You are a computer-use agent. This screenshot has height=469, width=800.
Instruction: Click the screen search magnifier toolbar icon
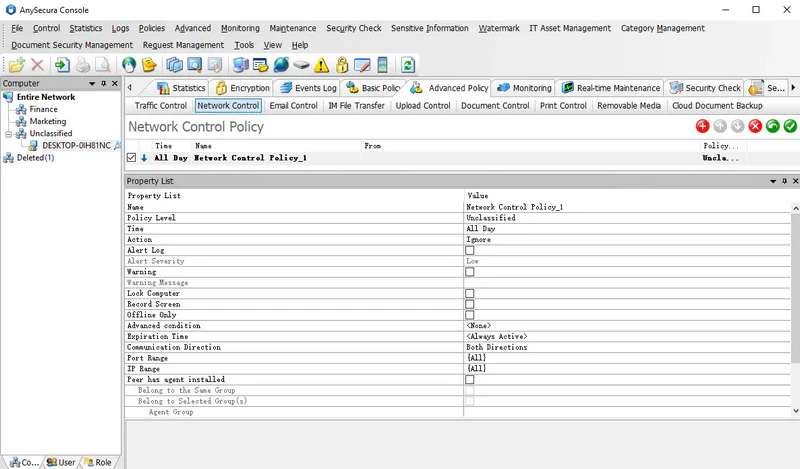tap(194, 65)
